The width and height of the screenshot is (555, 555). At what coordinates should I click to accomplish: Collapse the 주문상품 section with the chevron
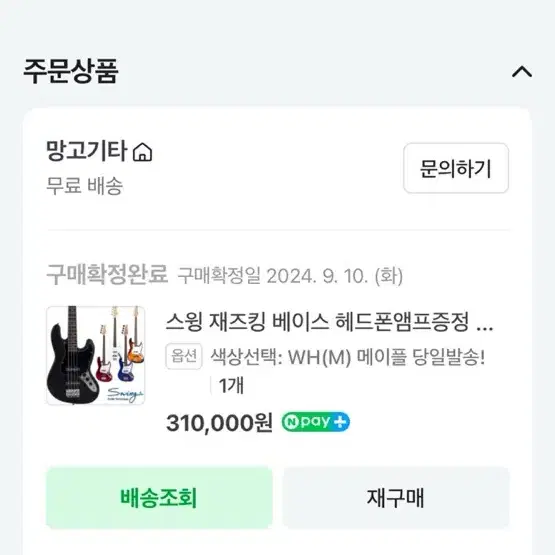pyautogui.click(x=522, y=72)
